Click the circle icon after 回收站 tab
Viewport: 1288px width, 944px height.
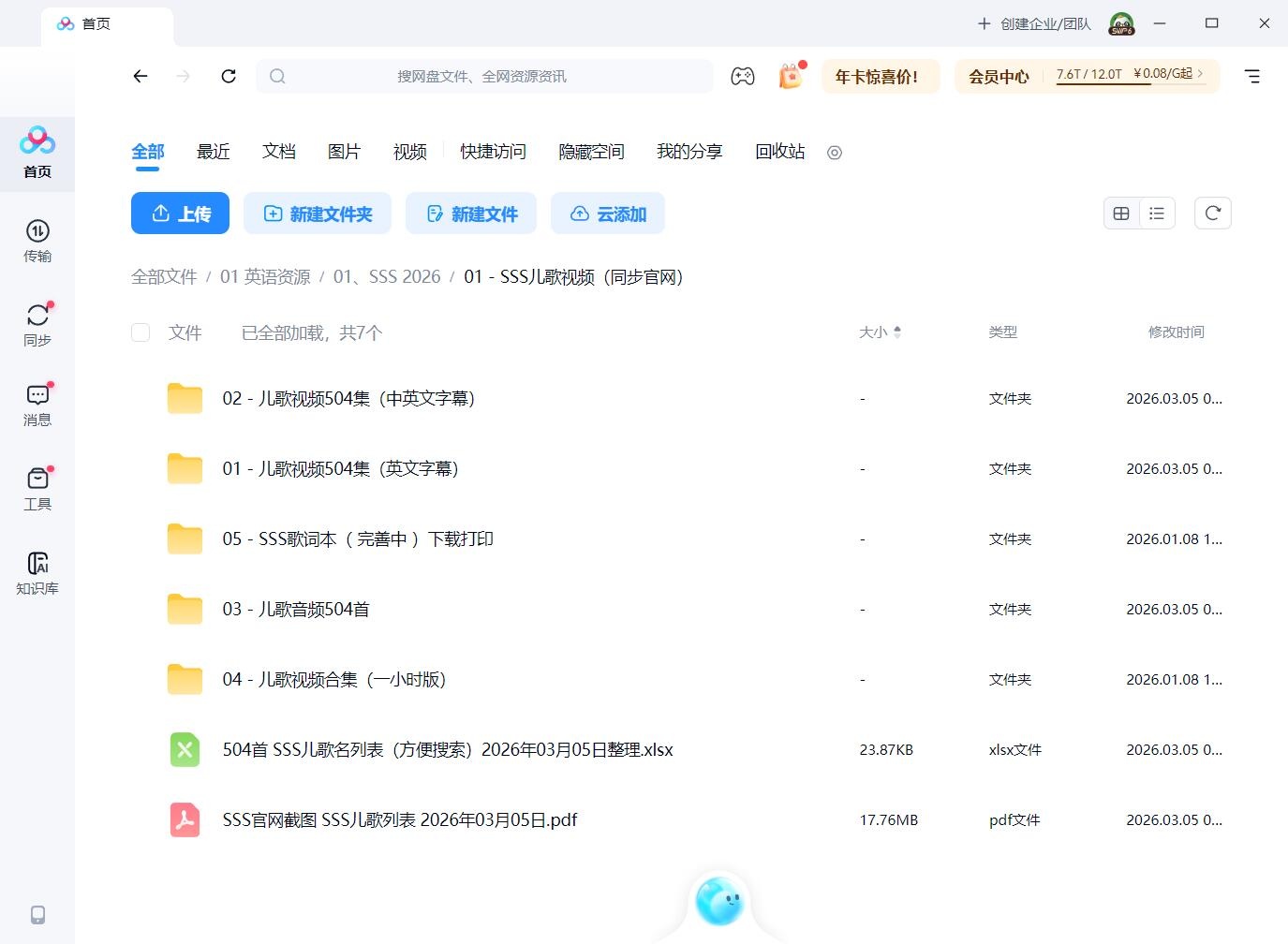point(834,152)
